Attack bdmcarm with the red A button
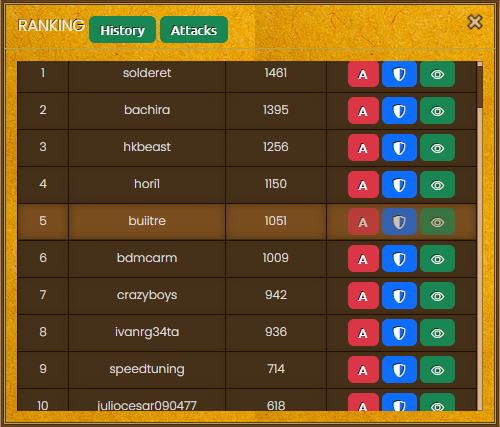The image size is (500, 427). pos(363,259)
